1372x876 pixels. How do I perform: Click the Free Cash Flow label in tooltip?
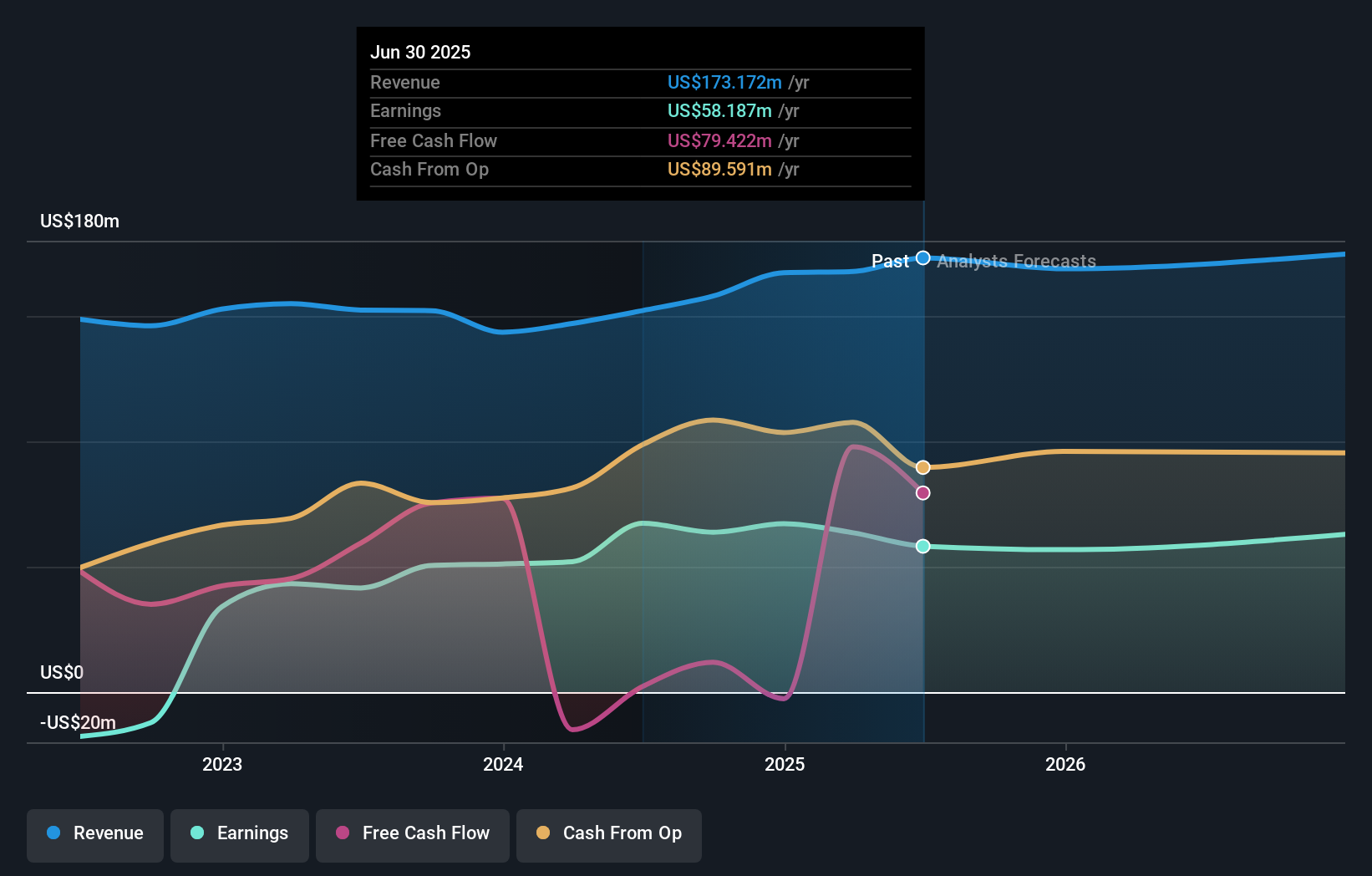(x=434, y=141)
